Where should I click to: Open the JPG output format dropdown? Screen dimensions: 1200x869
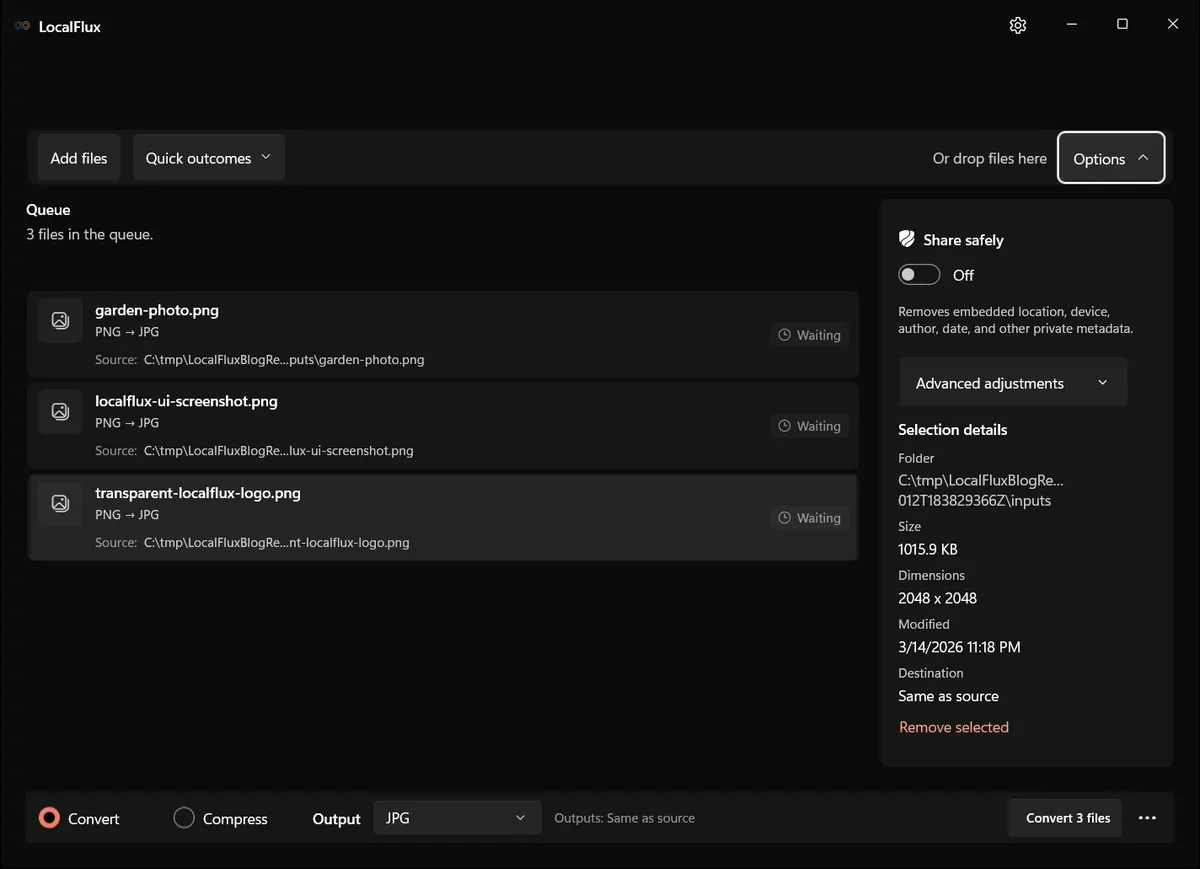pyautogui.click(x=457, y=818)
